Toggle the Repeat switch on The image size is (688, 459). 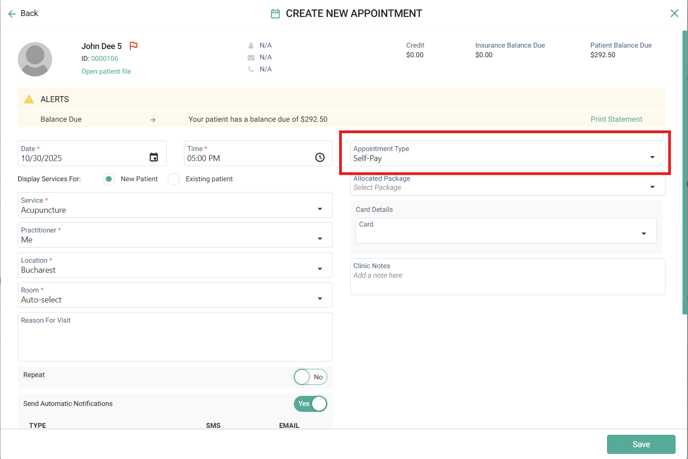click(310, 377)
